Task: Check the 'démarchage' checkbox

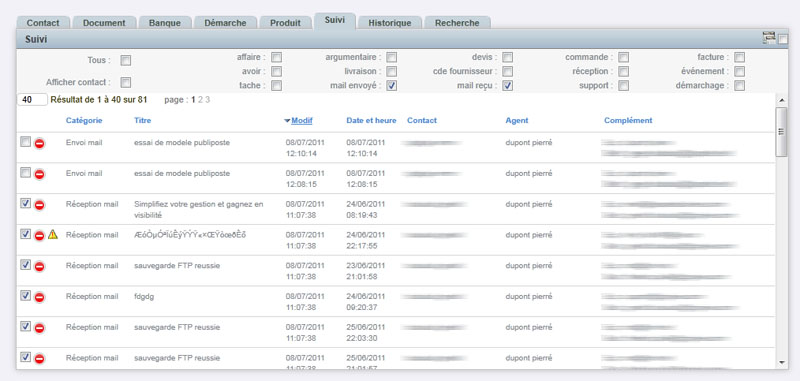Action: [739, 86]
